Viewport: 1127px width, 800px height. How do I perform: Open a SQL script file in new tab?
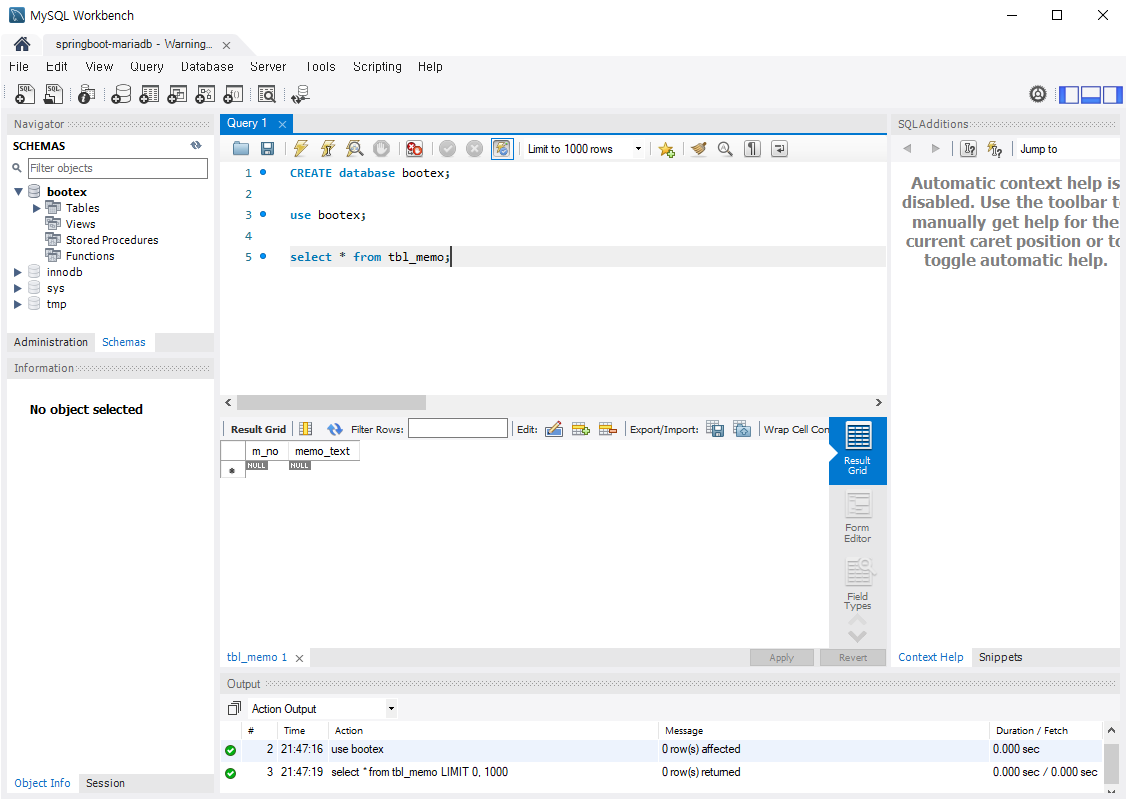pos(53,94)
